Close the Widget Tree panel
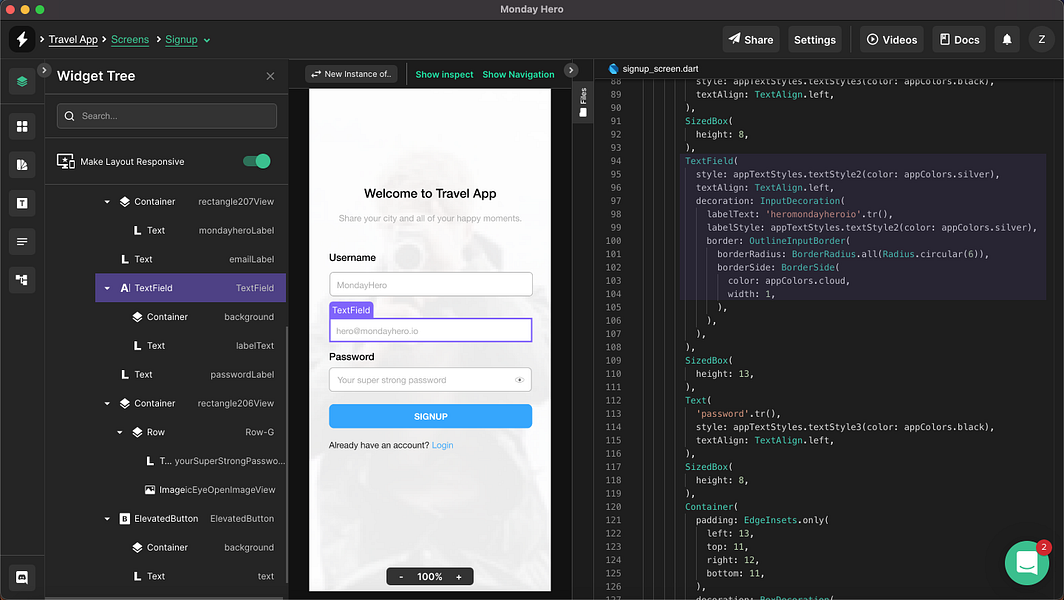 point(270,76)
